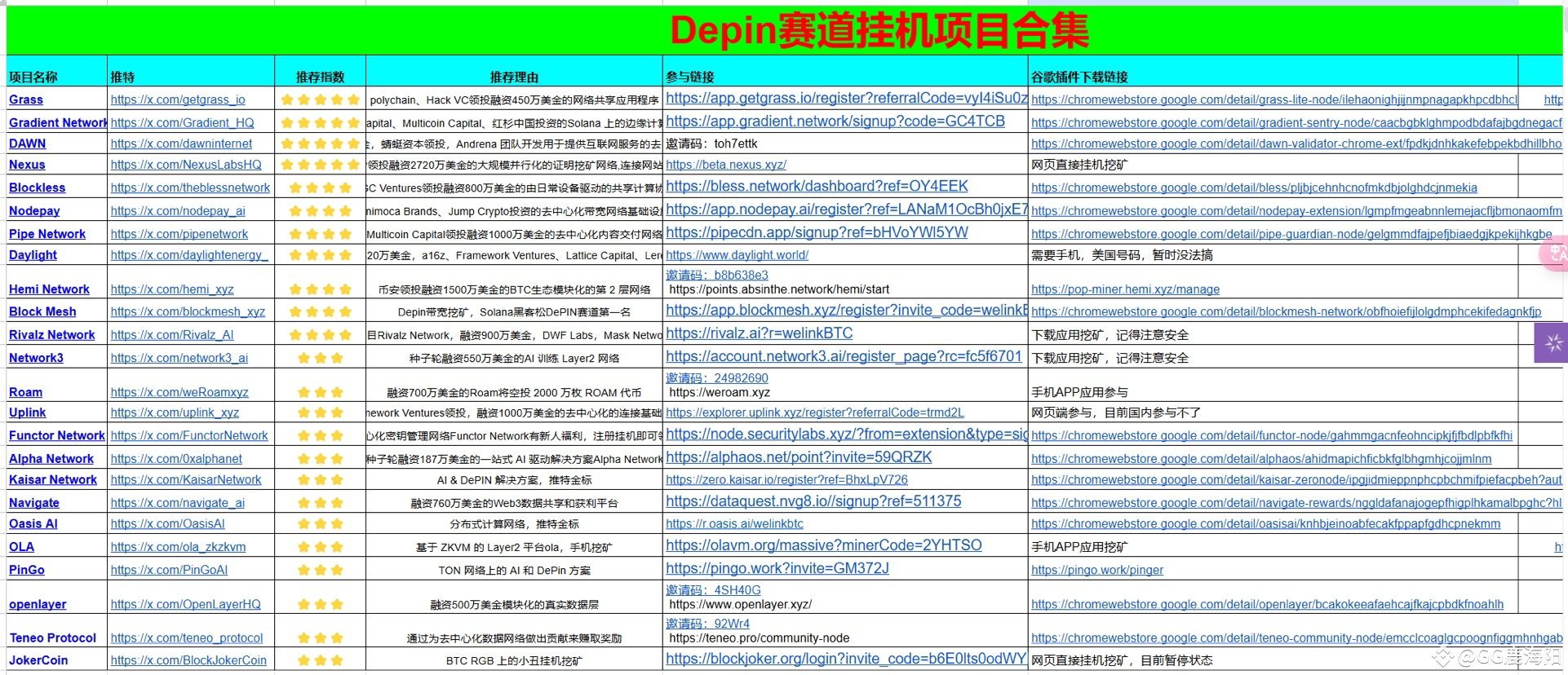The width and height of the screenshot is (1568, 675).
Task: Open the Hemi Network project link
Action: click(50, 289)
